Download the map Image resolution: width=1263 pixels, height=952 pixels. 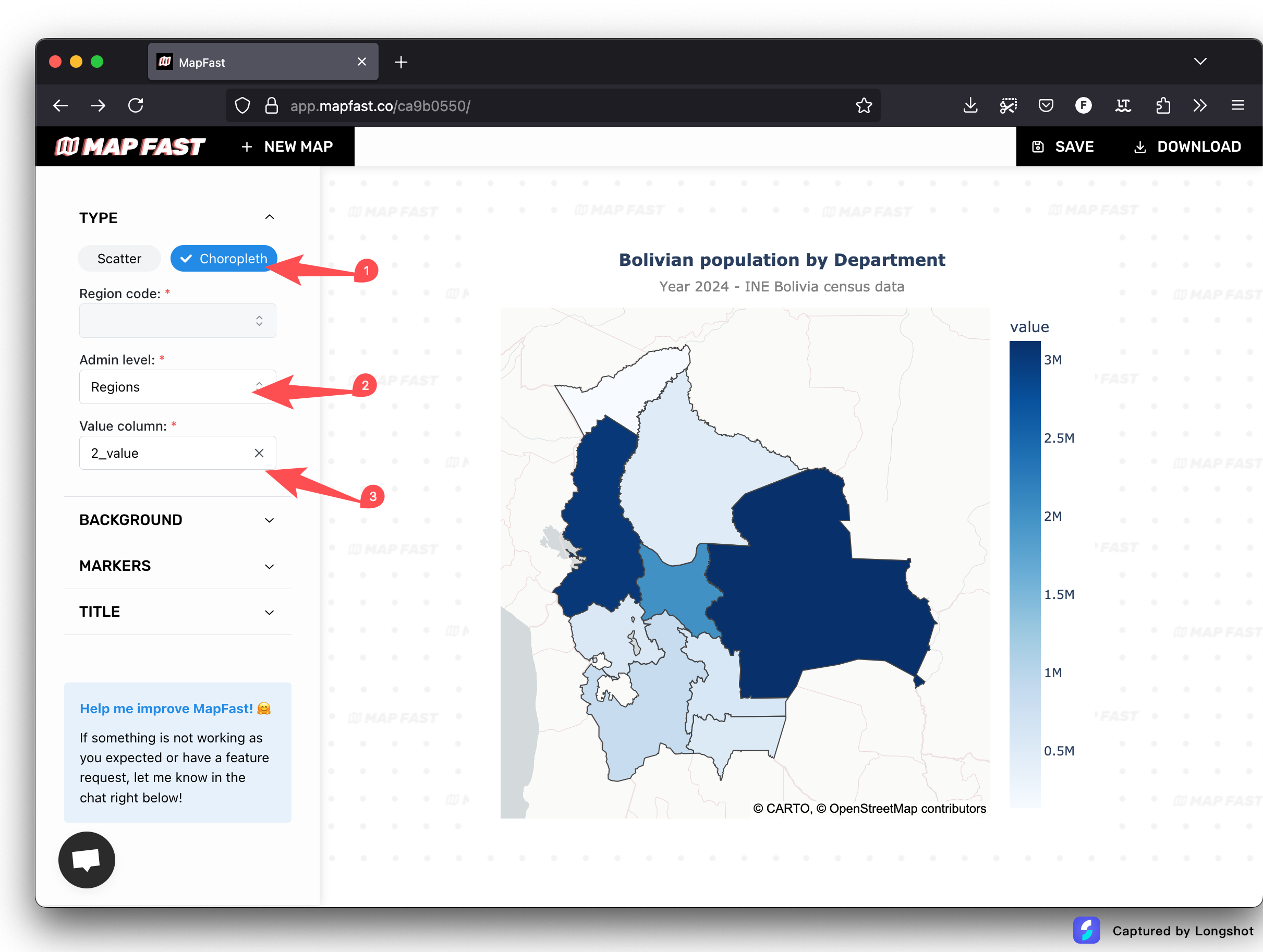pos(1187,147)
